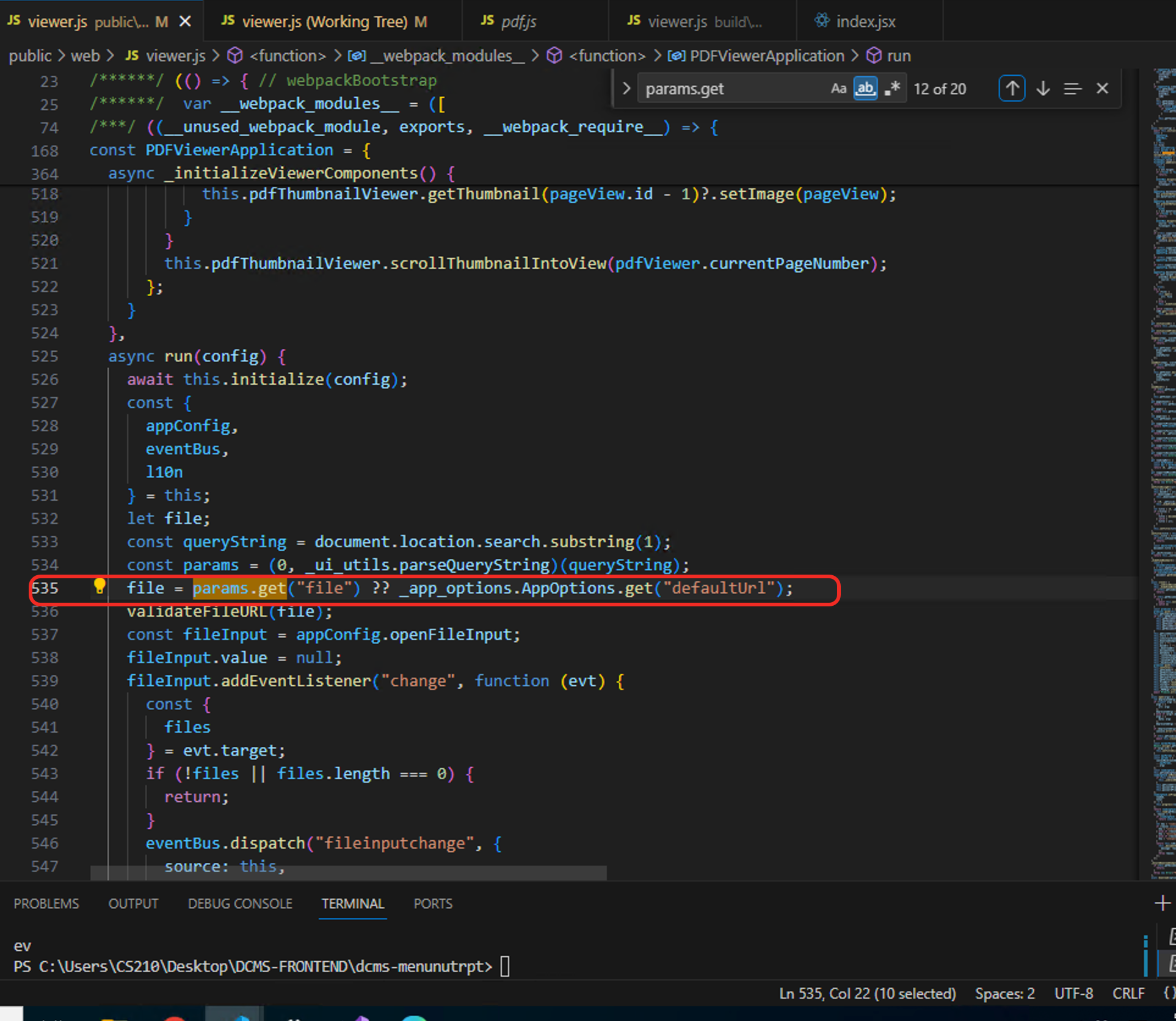Close the viewer.js public tab
The width and height of the screenshot is (1176, 1021).
click(x=185, y=22)
